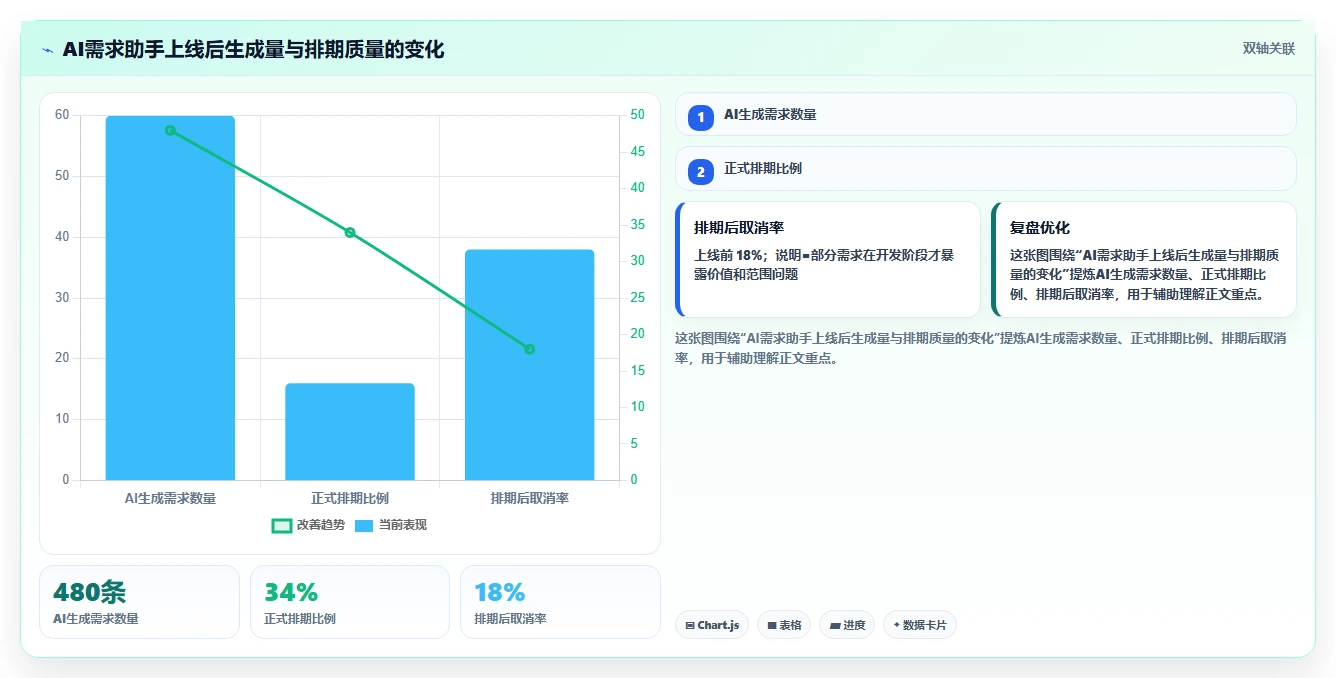Click x-axis label 正式排期比例
The width and height of the screenshot is (1336, 678).
[x=350, y=498]
